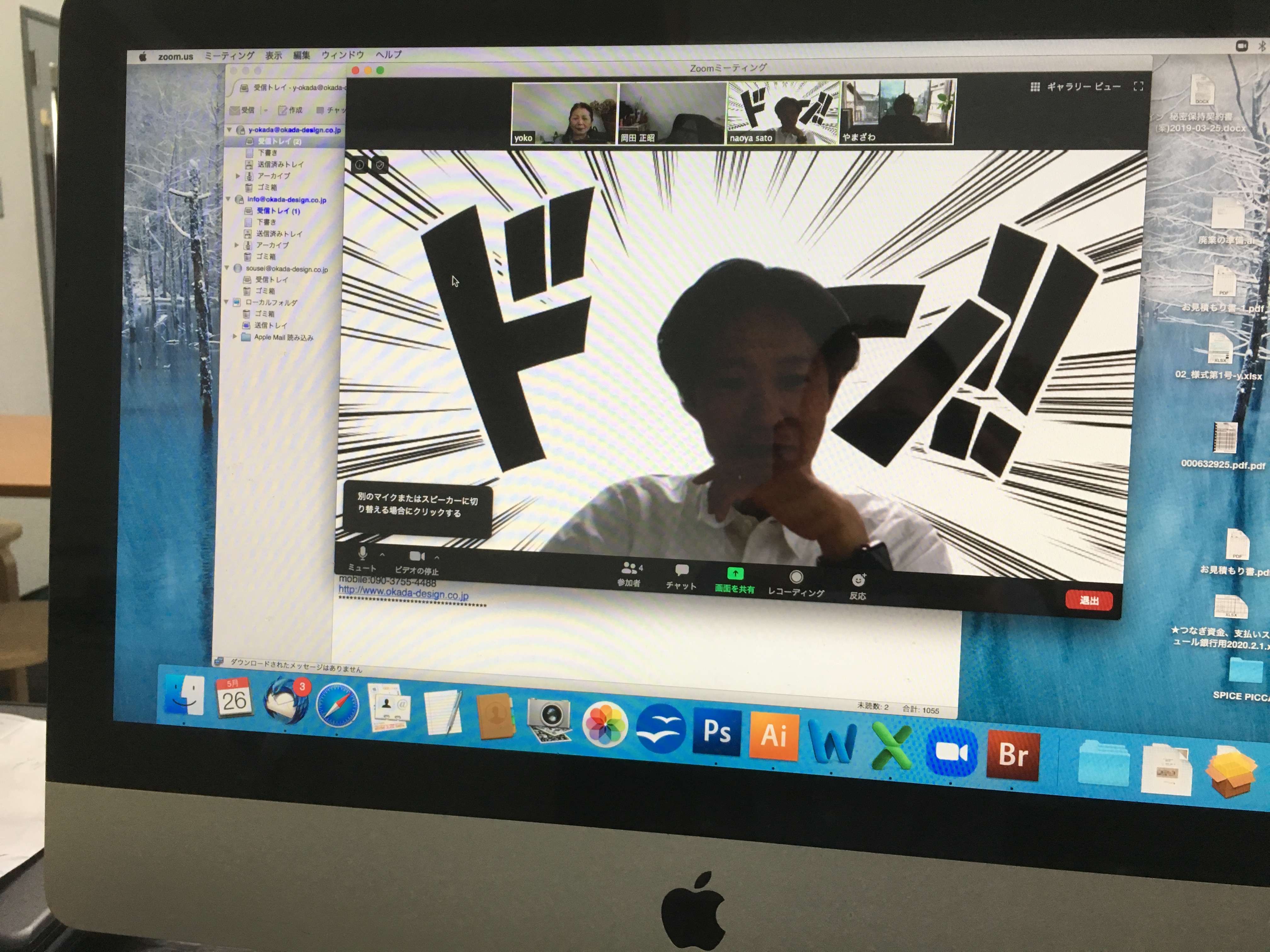Image resolution: width=1270 pixels, height=952 pixels.
Task: Open the reactions emoji menu
Action: (x=858, y=580)
